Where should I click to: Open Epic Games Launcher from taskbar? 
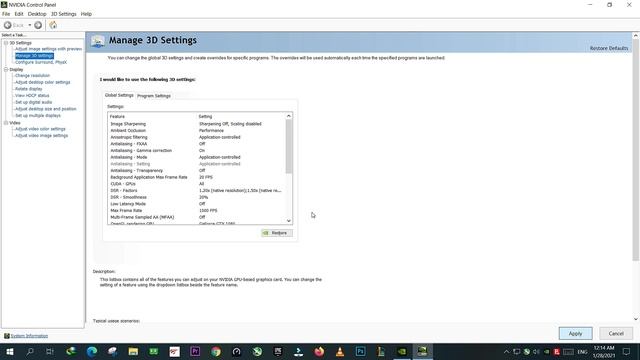tap(278, 351)
